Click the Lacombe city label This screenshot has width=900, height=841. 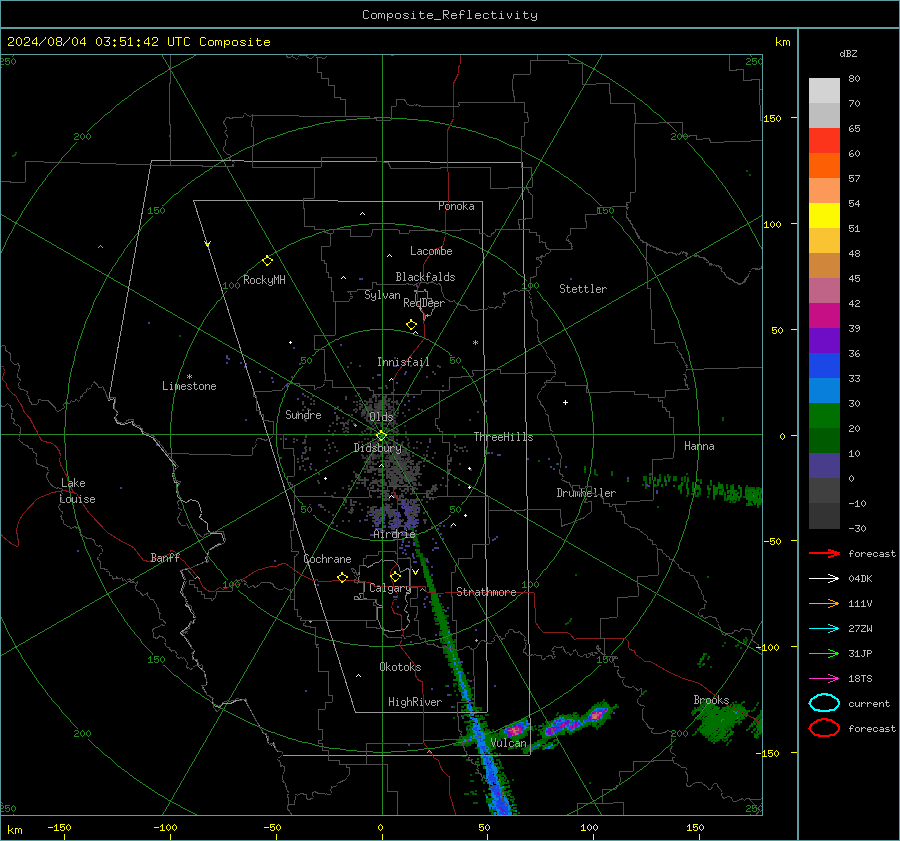(431, 251)
